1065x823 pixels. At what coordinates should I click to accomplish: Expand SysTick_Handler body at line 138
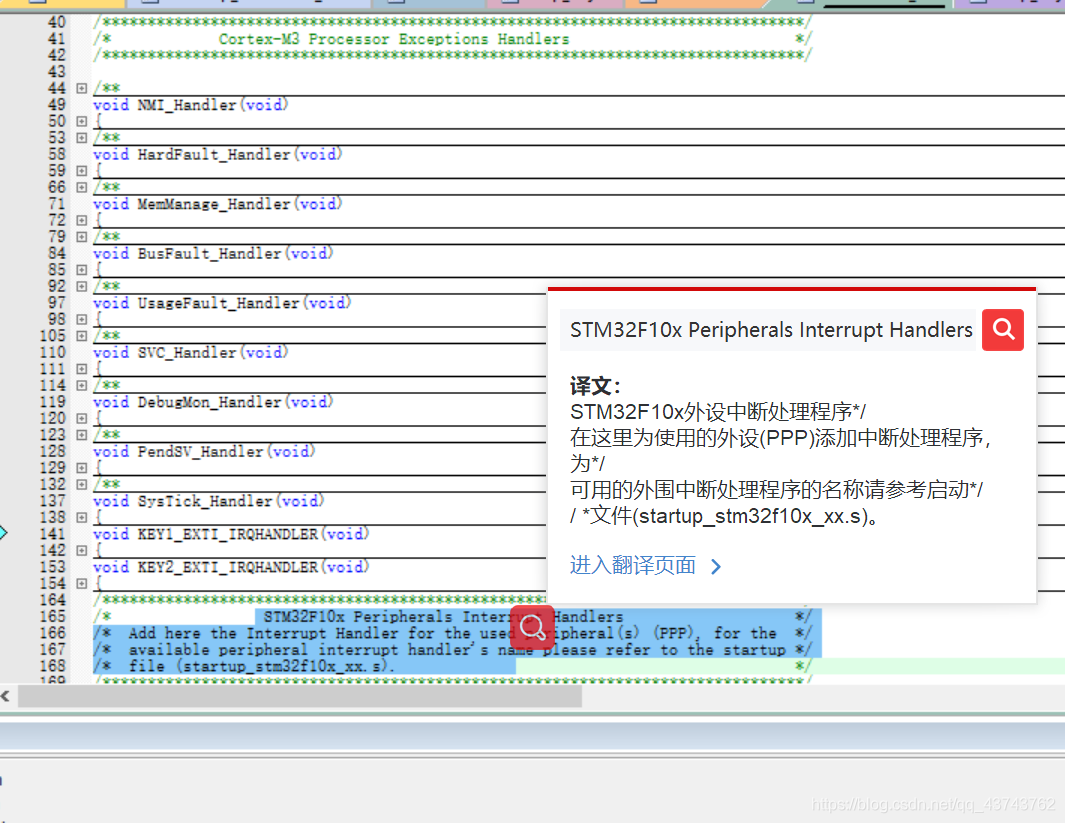coord(82,518)
